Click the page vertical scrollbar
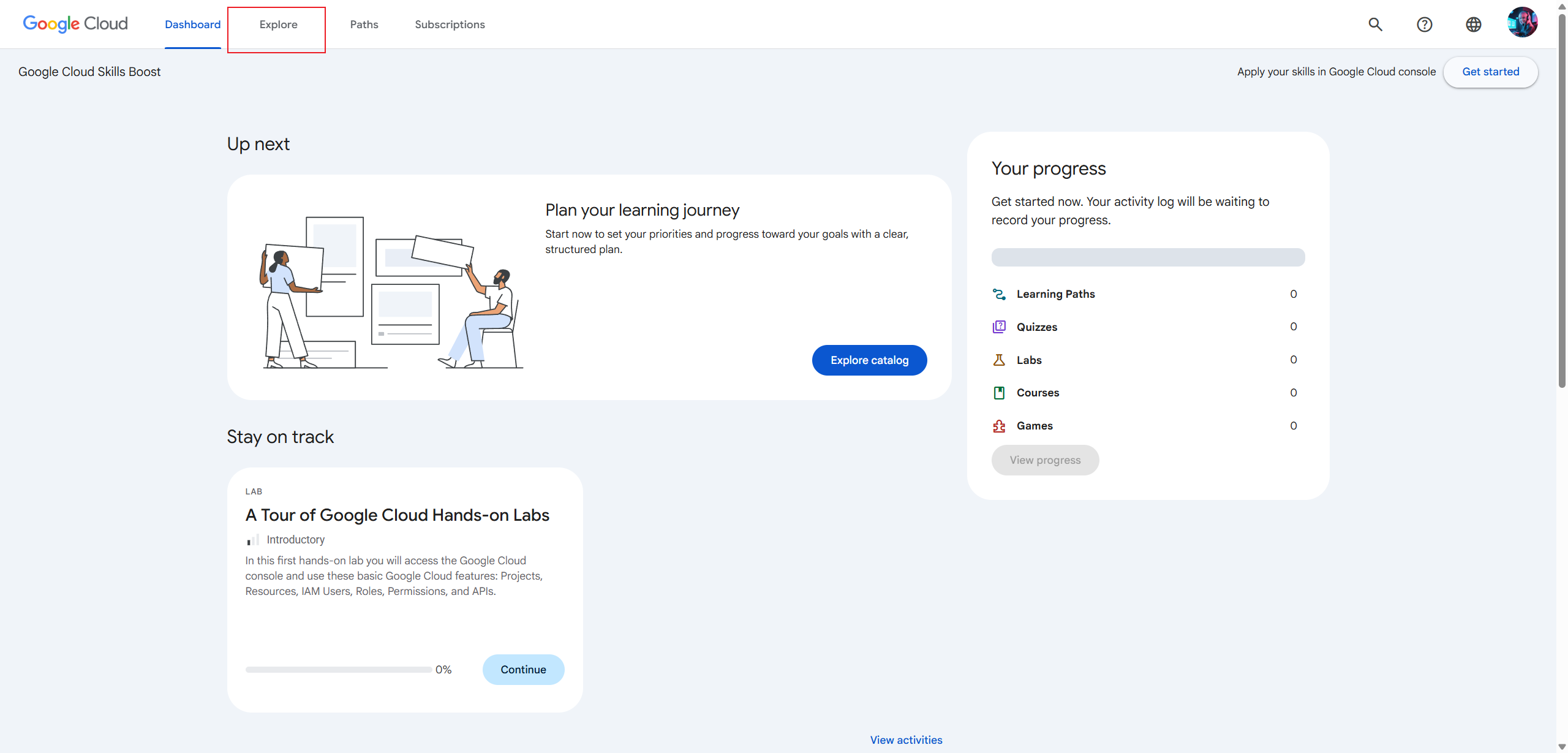The width and height of the screenshot is (1568, 753). pyautogui.click(x=1562, y=202)
